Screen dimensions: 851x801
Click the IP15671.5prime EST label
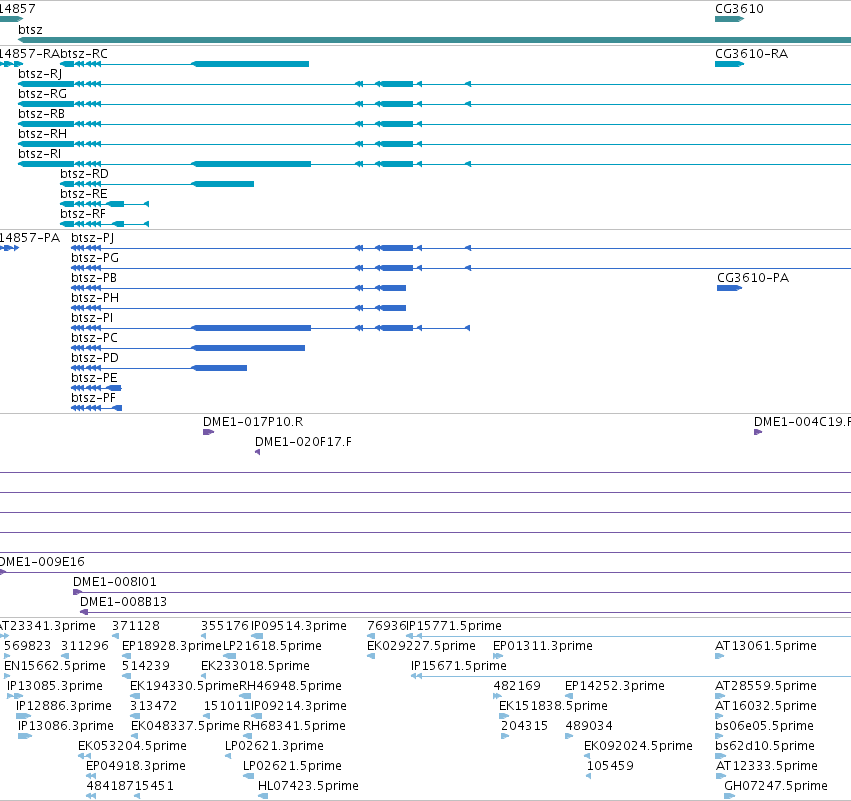459,666
